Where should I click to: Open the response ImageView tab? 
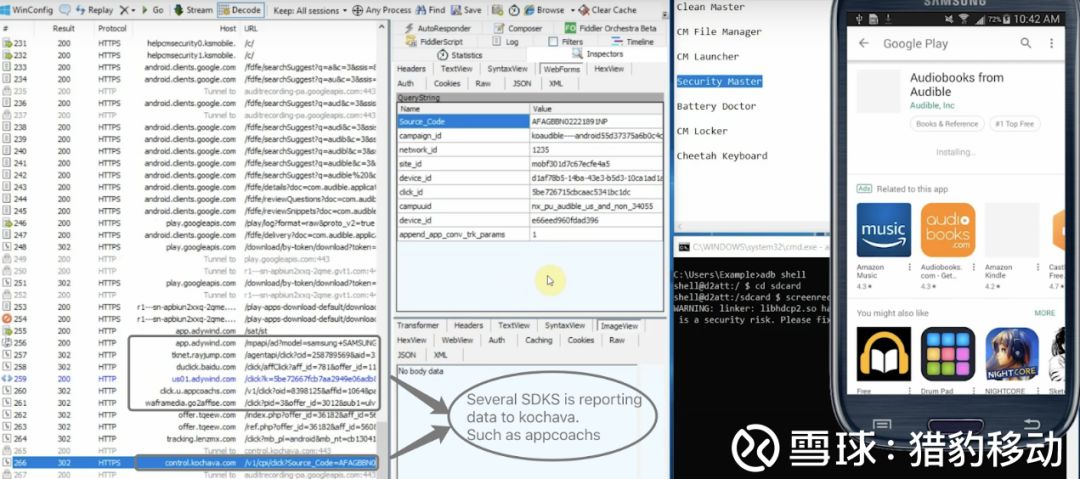pos(618,325)
